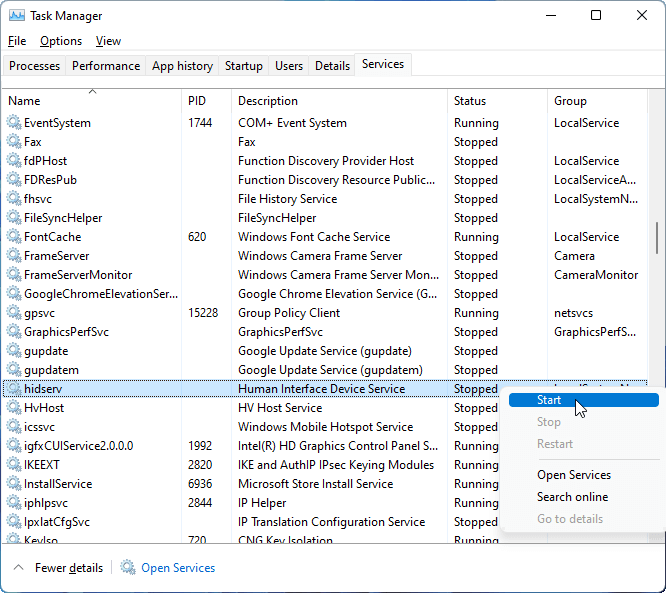This screenshot has width=666, height=593.
Task: Switch to the Startup tab
Action: [244, 66]
